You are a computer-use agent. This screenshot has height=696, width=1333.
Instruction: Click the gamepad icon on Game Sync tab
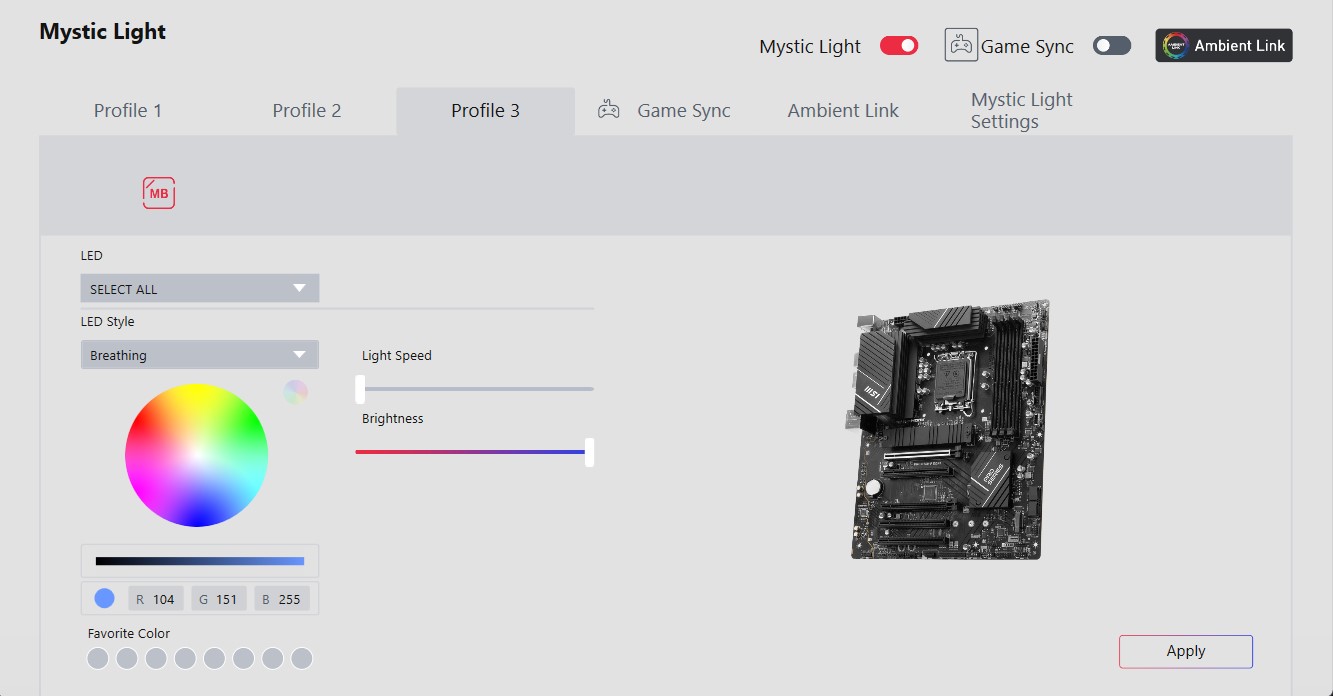coord(608,111)
